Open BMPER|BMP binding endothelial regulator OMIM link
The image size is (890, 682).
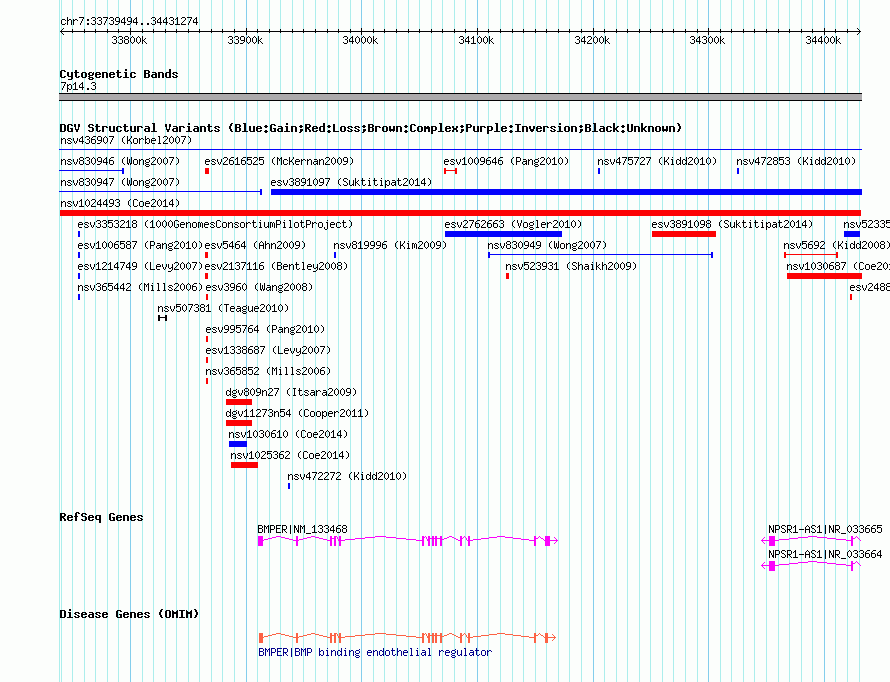coord(375,652)
